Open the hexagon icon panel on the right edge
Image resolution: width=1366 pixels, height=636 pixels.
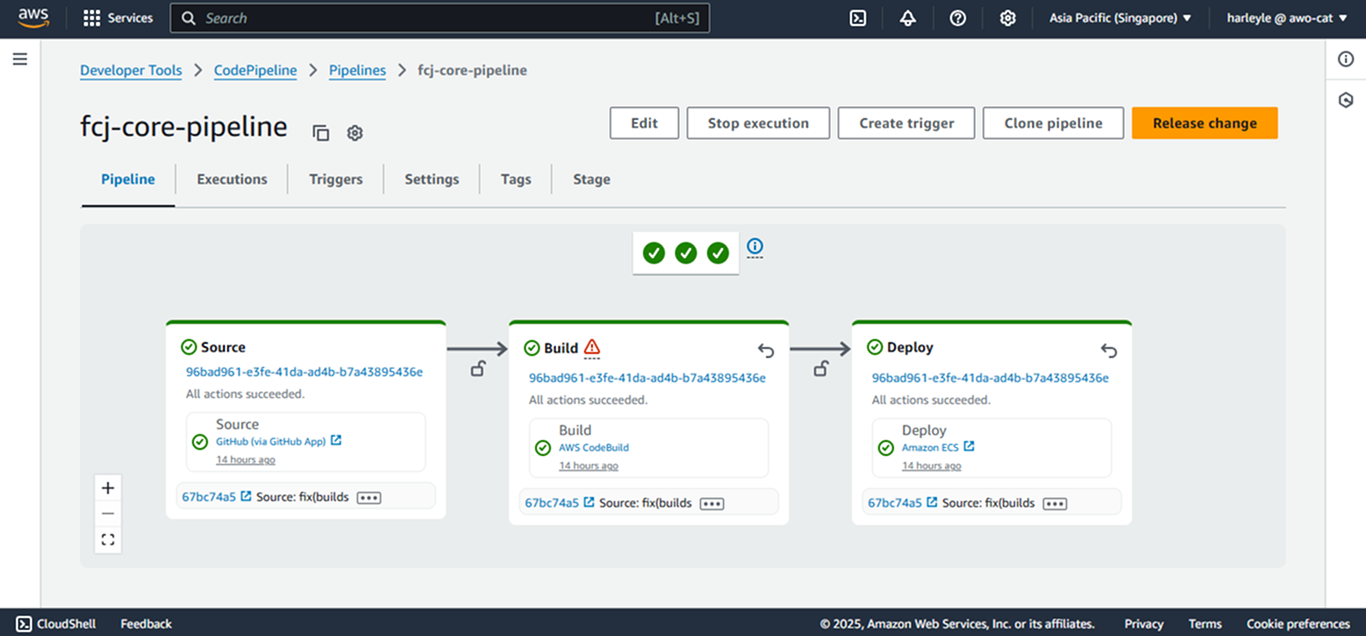1346,101
